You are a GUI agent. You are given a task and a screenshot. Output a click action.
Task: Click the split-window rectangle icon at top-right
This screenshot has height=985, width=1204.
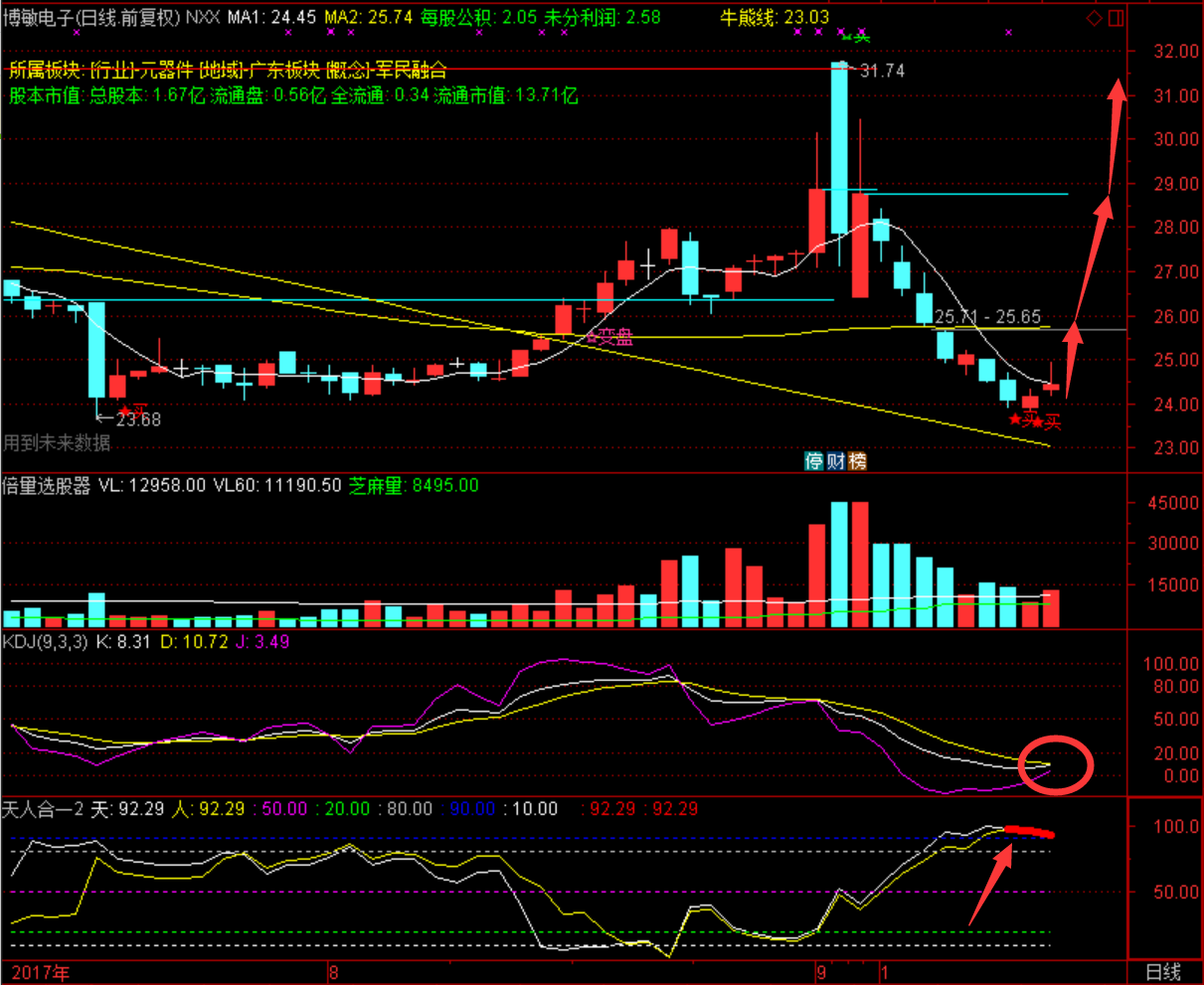click(x=1116, y=18)
